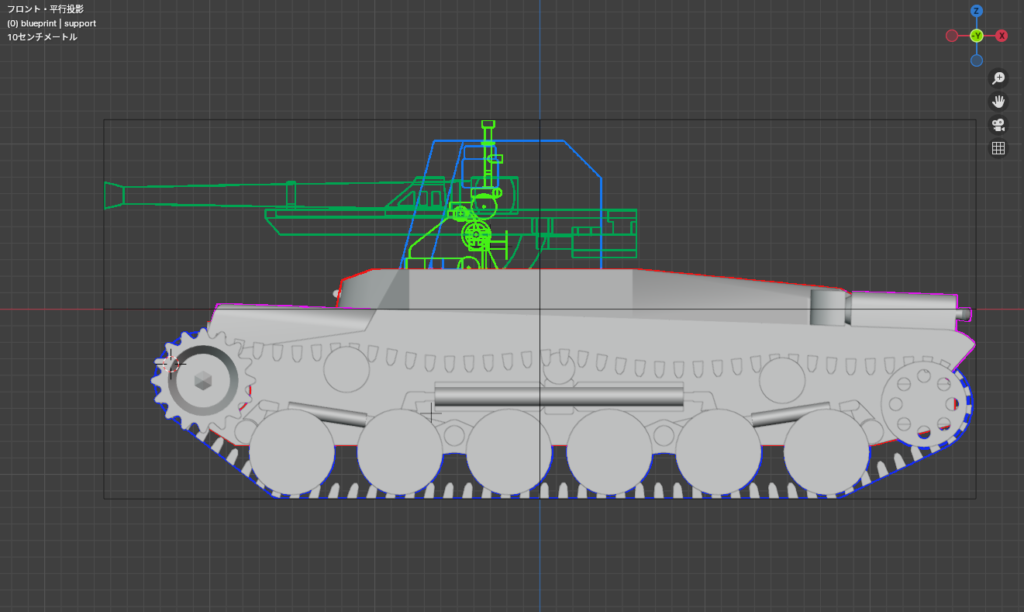Viewport: 1024px width, 612px height.
Task: Click the red X axis on gizmo
Action: click(1001, 36)
